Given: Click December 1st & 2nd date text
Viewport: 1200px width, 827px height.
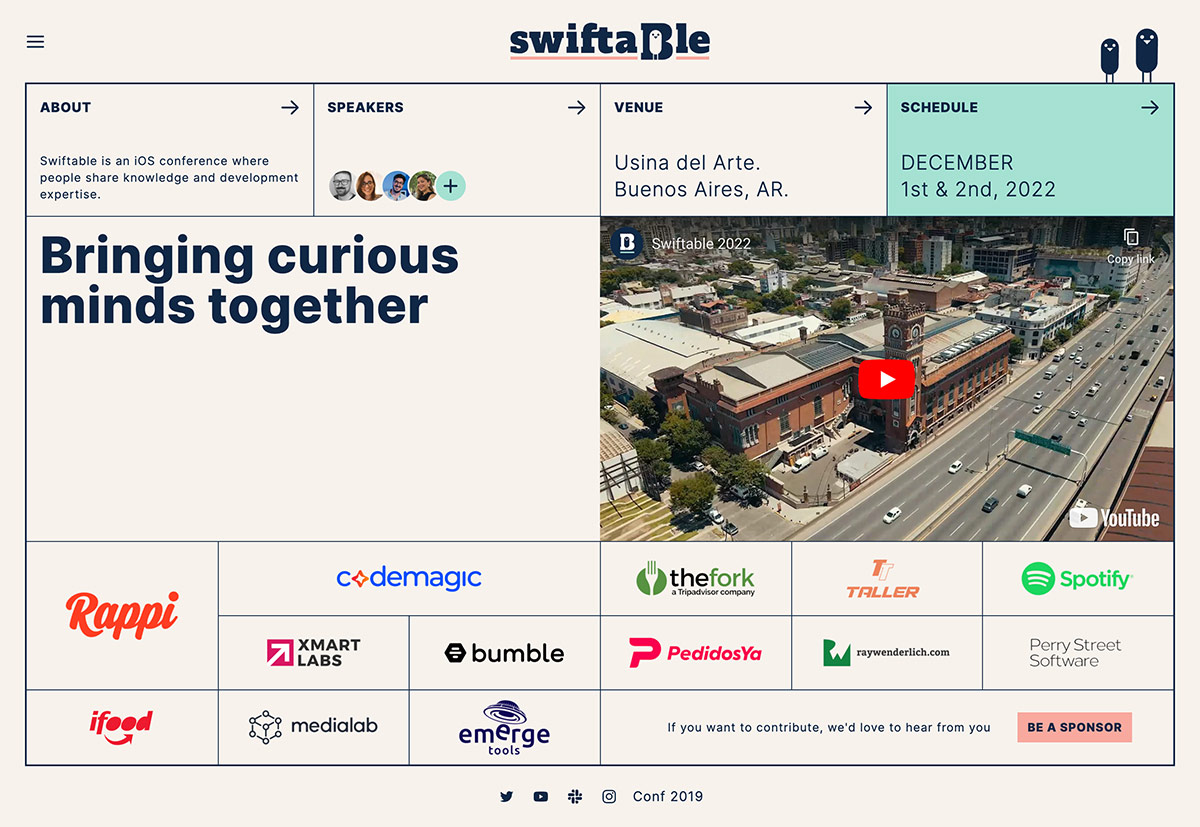Looking at the screenshot, I should coord(978,176).
